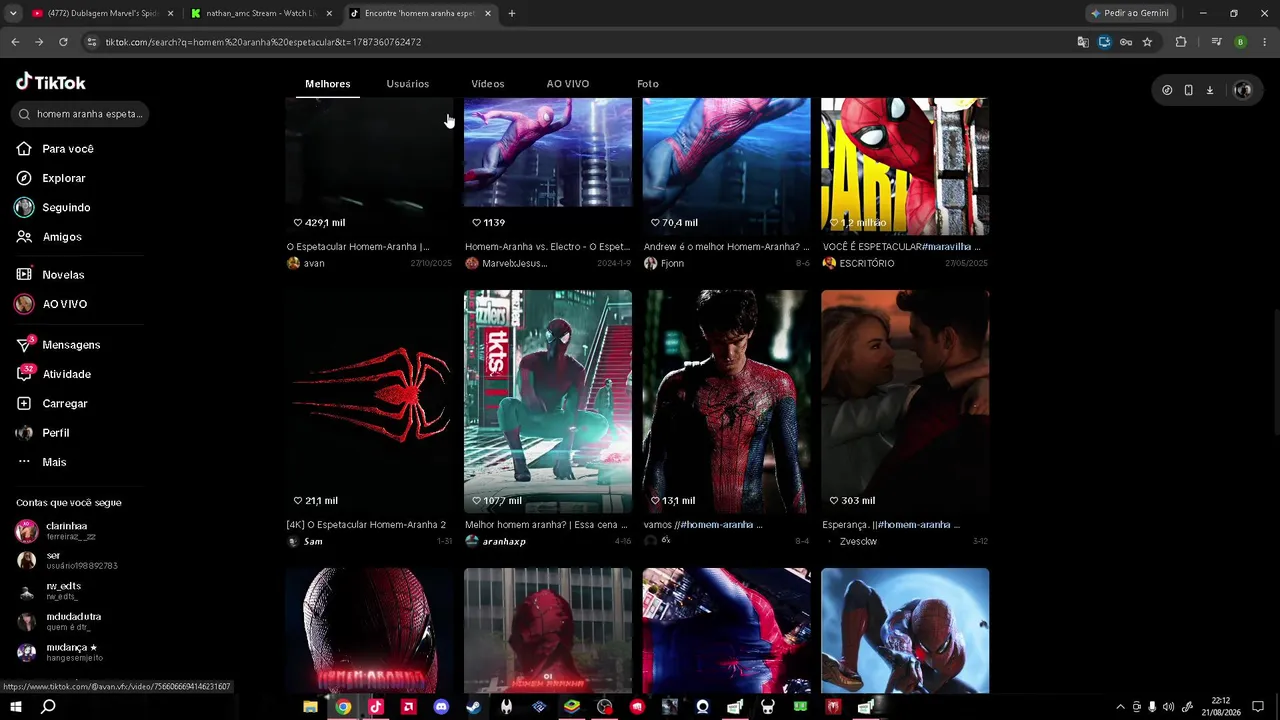The width and height of the screenshot is (1280, 720).
Task: Open the Amigos people icon
Action: point(24,237)
